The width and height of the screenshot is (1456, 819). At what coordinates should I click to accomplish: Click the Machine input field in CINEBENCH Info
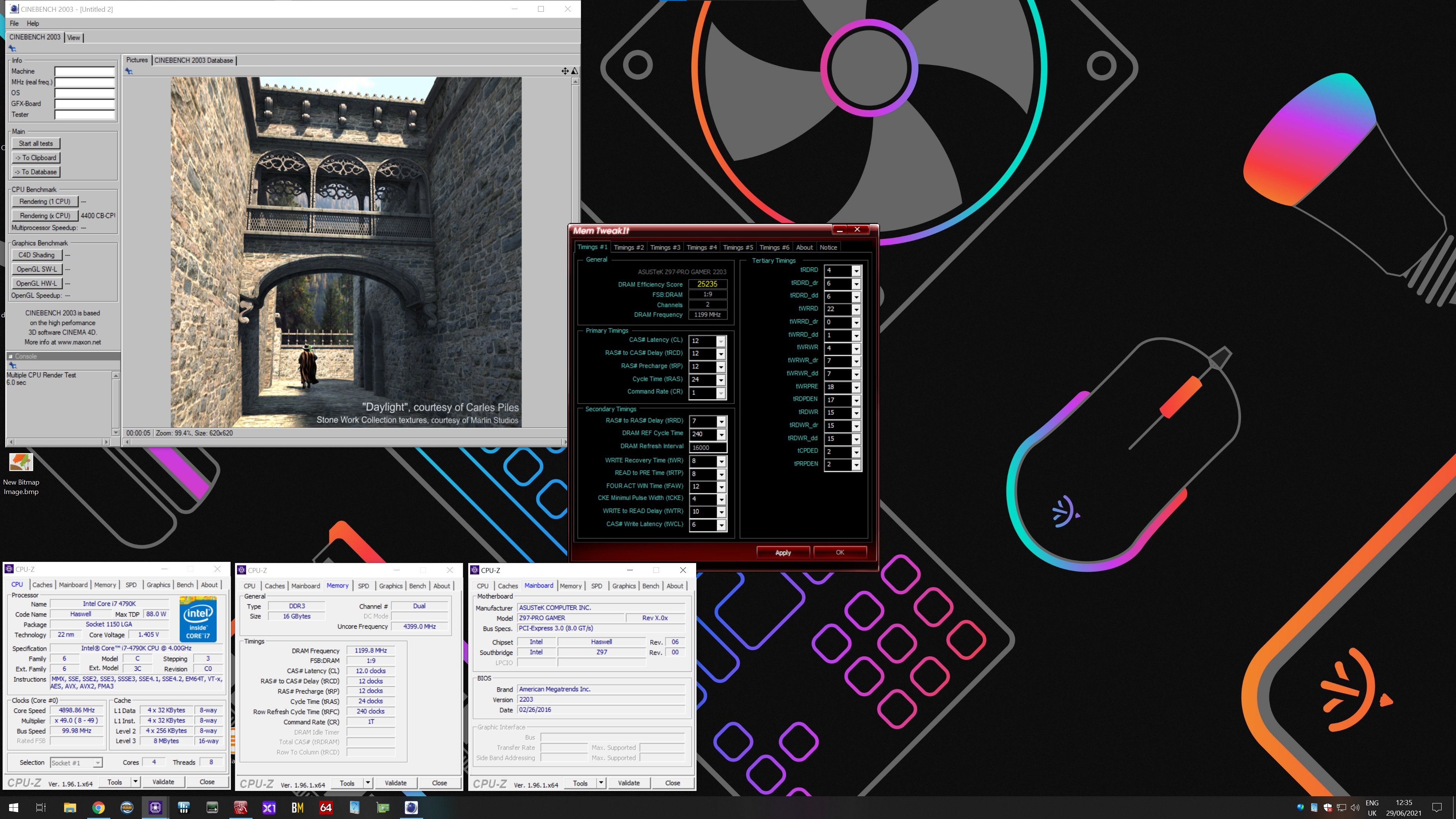[x=85, y=71]
